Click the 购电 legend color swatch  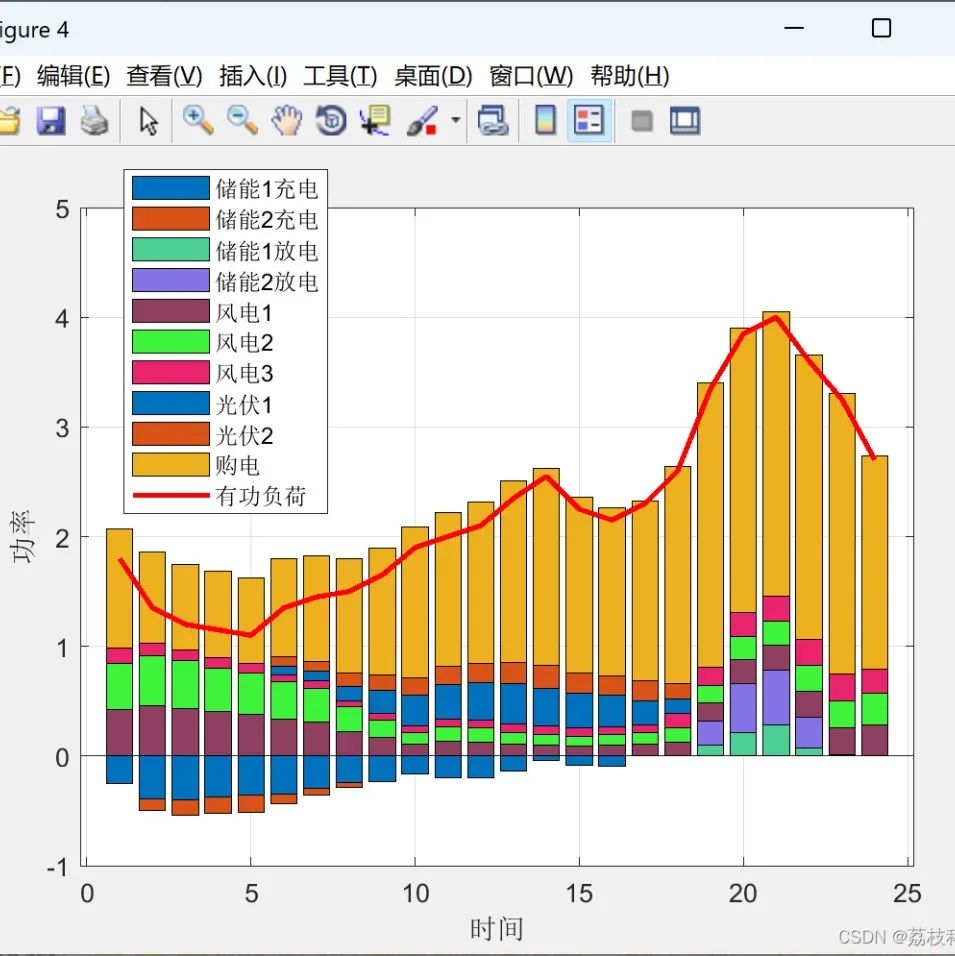pos(171,465)
